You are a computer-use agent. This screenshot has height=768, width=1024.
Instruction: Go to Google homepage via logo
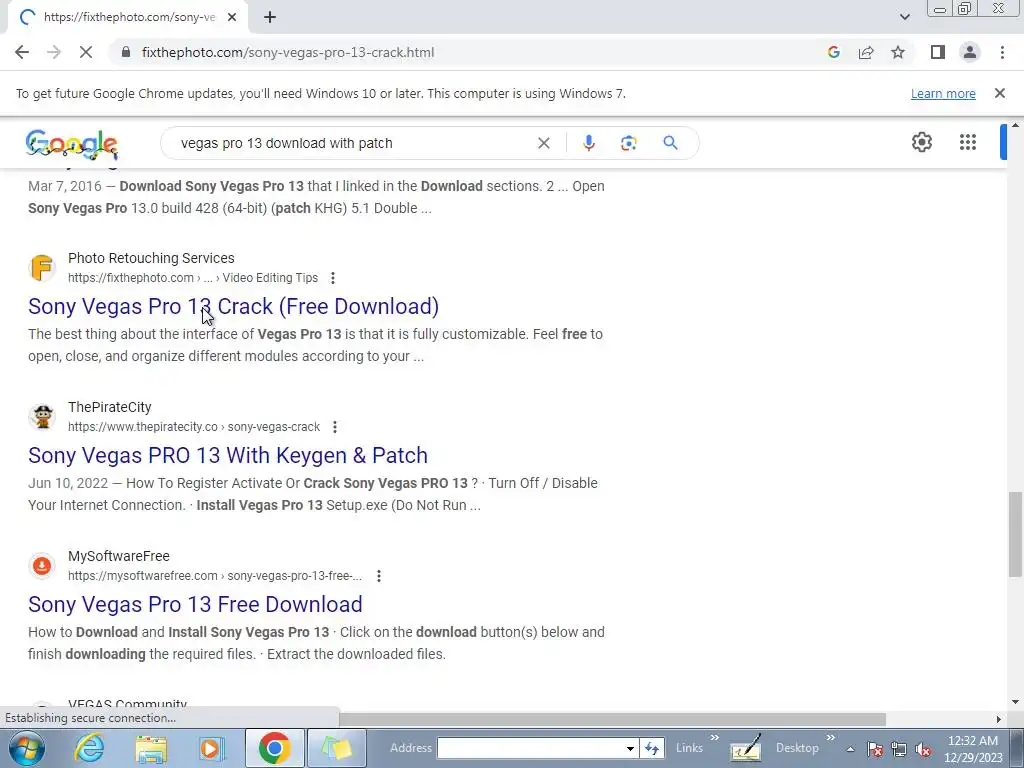coord(72,144)
